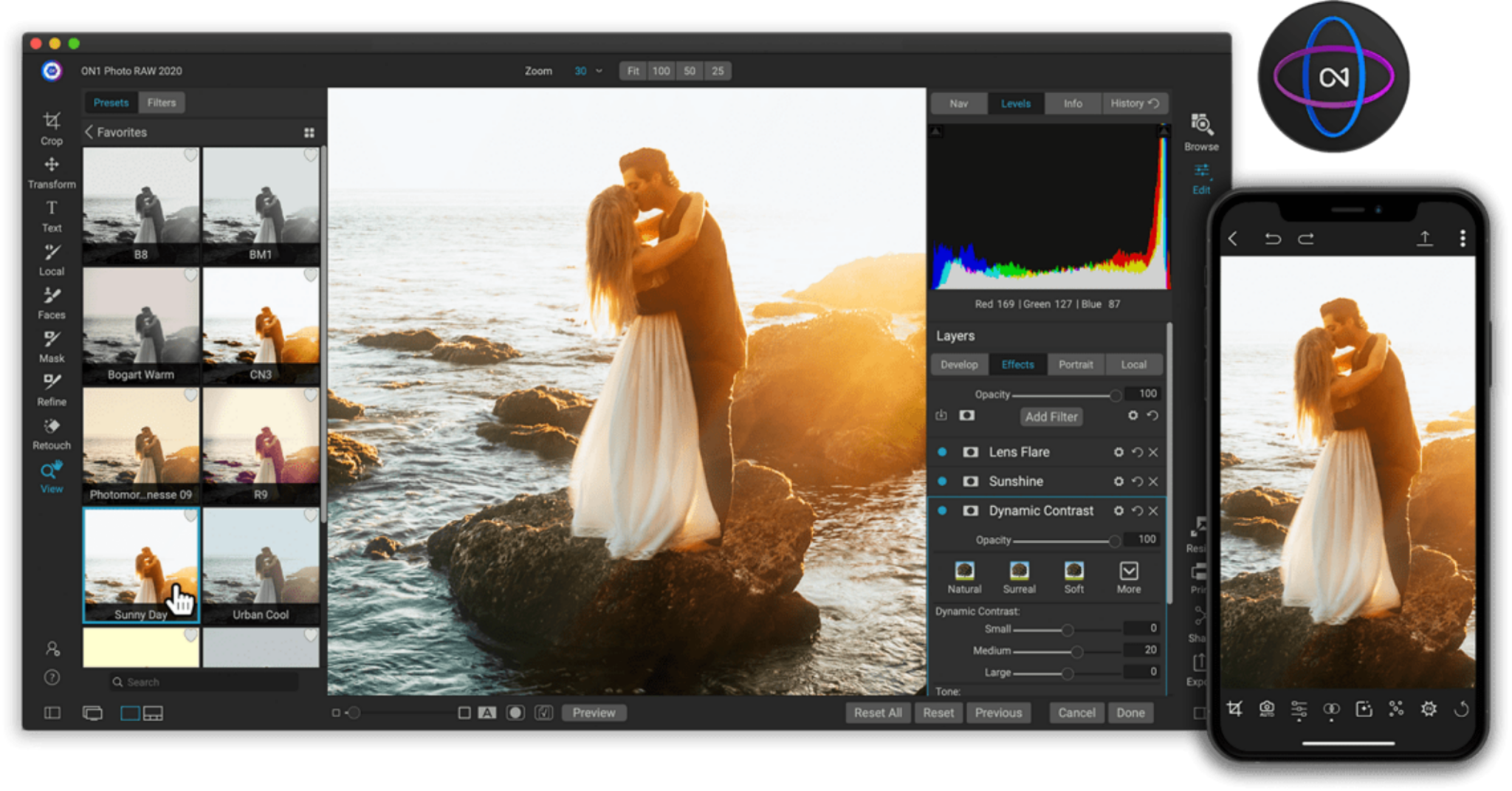Tap the share icon on the phone
1512x791 pixels.
tap(1425, 239)
